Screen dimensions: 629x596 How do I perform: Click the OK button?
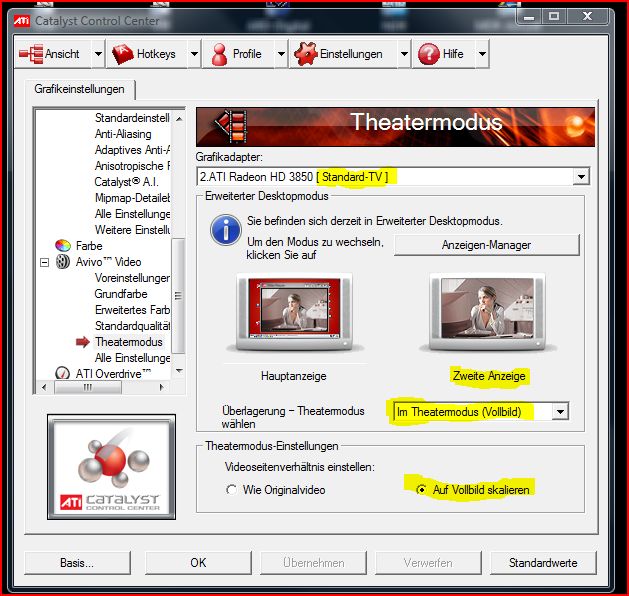click(198, 563)
